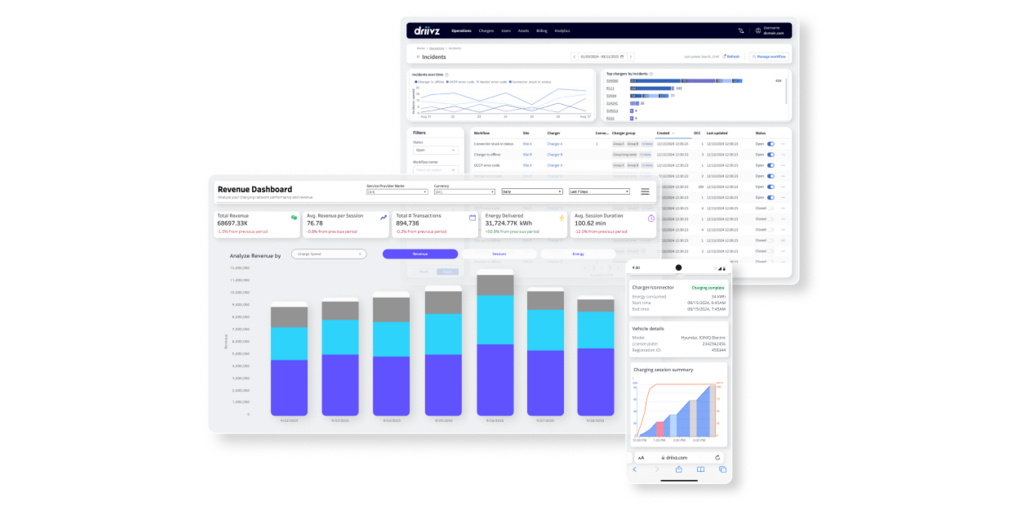The height and width of the screenshot is (512, 1024).
Task: Click the Energy Delivered lightning bolt icon
Action: tap(562, 217)
